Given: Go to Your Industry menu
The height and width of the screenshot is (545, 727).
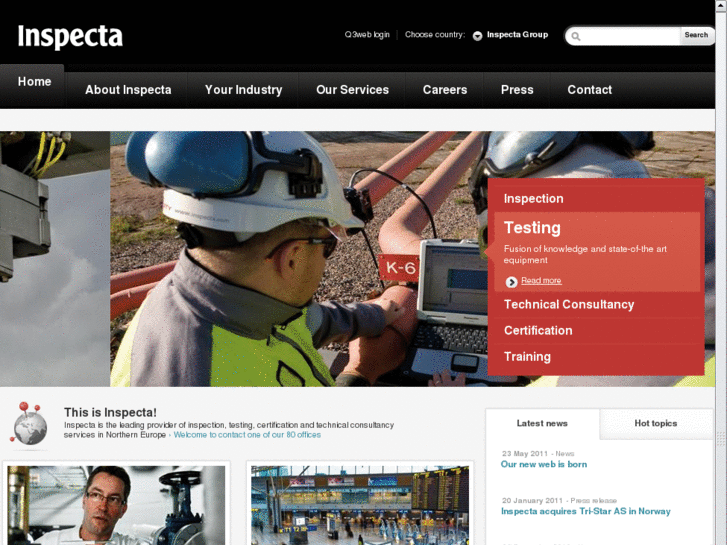Looking at the screenshot, I should tap(243, 90).
